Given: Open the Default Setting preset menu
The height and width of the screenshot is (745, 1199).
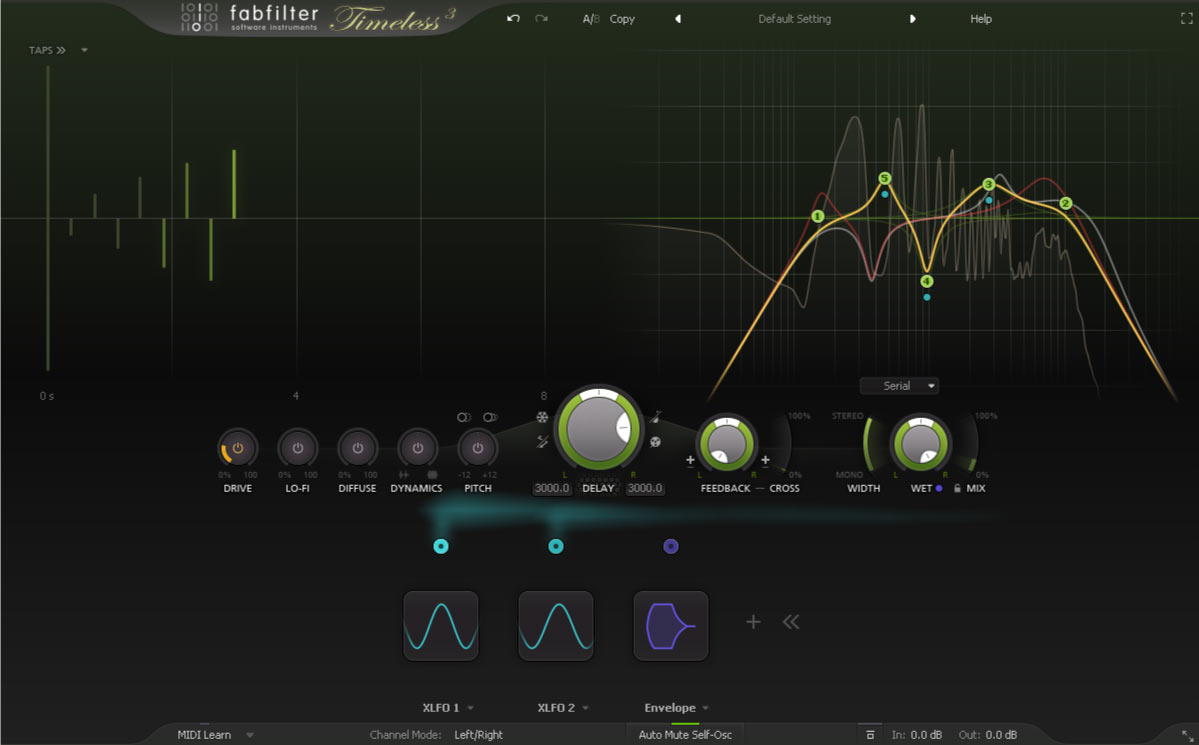Looking at the screenshot, I should (x=794, y=18).
